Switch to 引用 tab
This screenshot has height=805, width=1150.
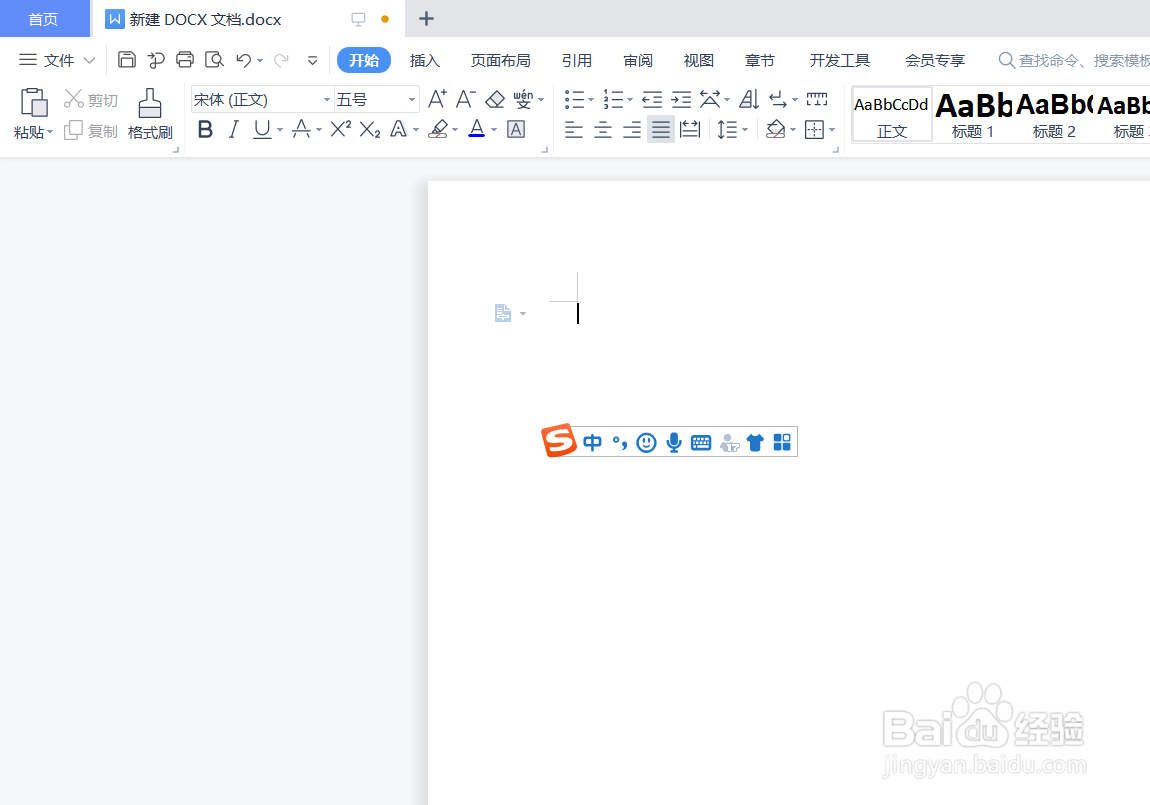[576, 60]
